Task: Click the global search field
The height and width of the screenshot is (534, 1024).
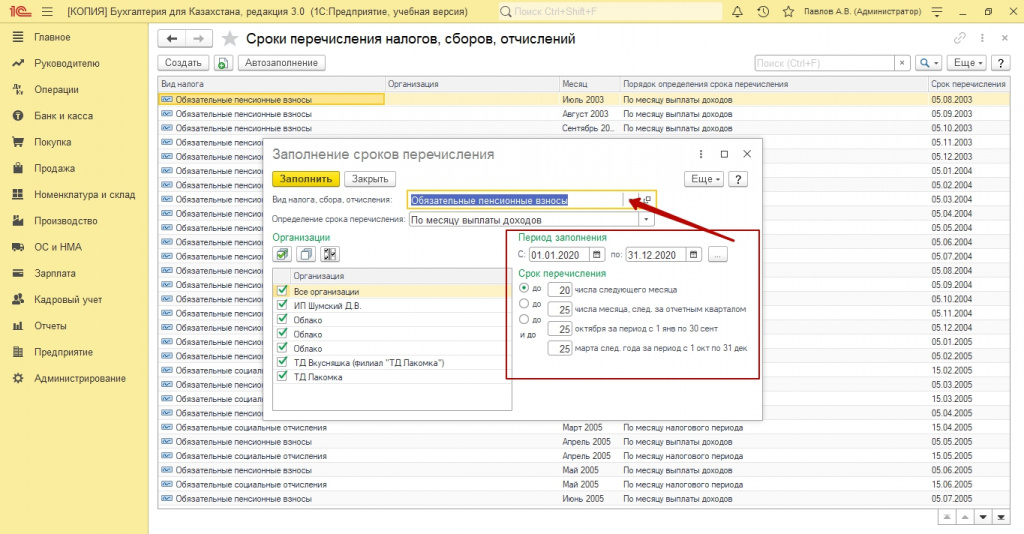Action: pos(610,12)
